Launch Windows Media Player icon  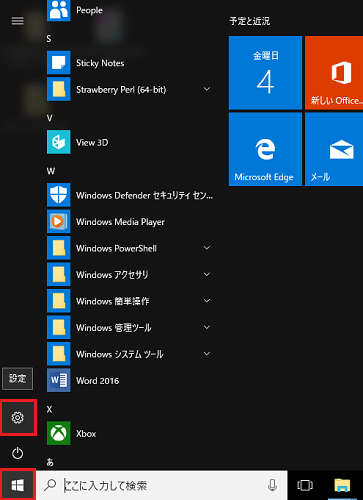pos(59,221)
